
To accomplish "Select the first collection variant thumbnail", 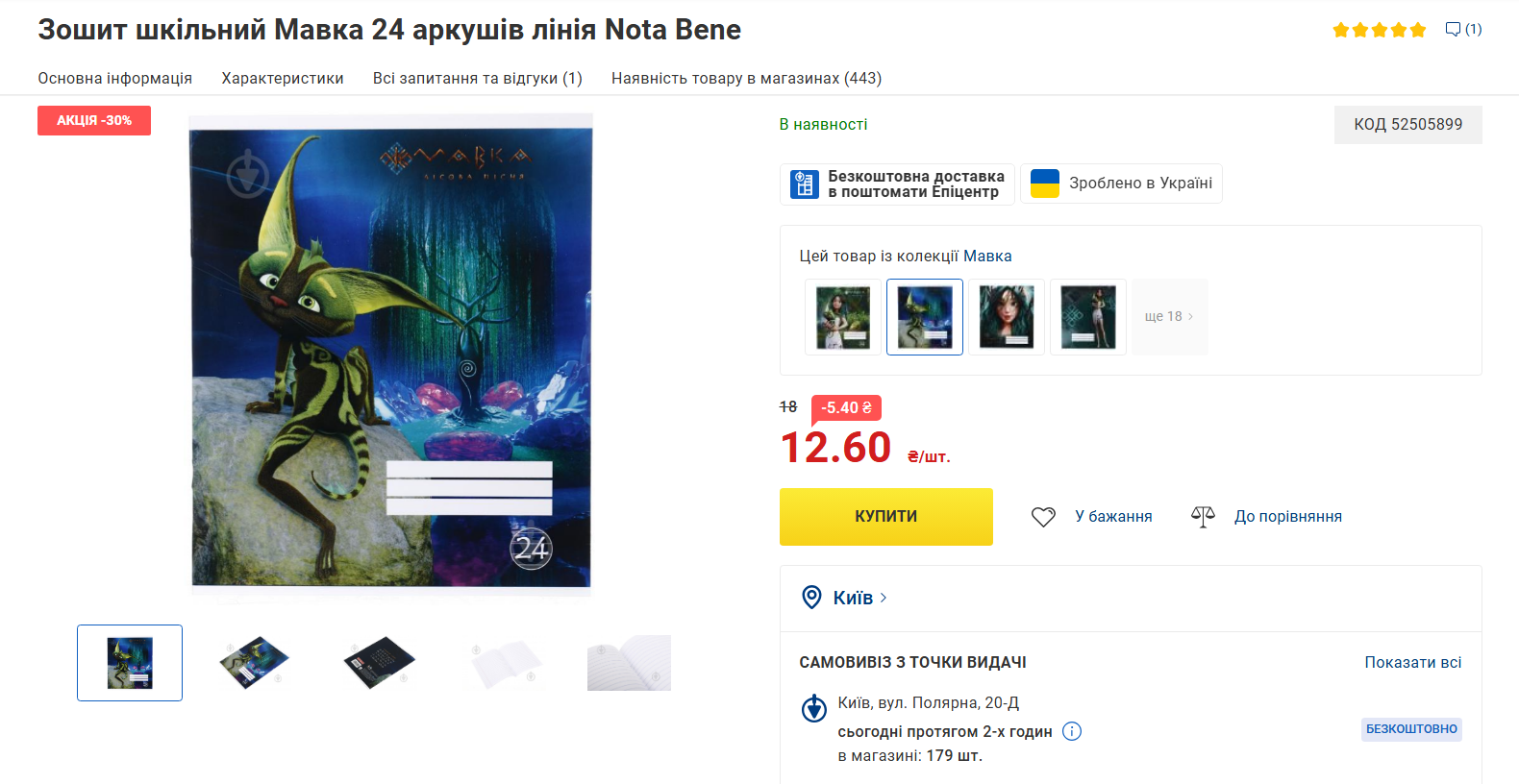I will 843,317.
